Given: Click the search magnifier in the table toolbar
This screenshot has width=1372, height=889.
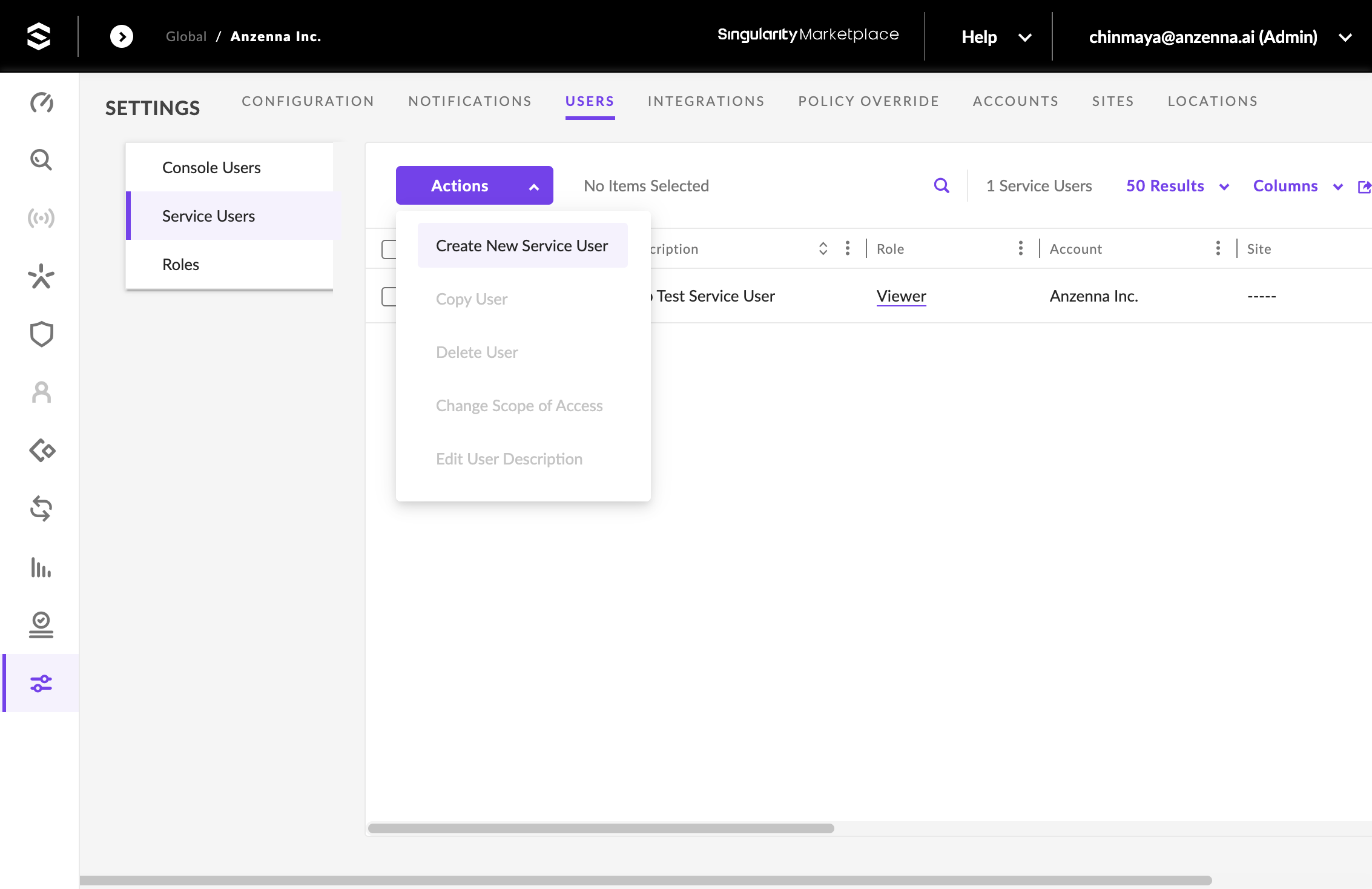Looking at the screenshot, I should tap(942, 186).
